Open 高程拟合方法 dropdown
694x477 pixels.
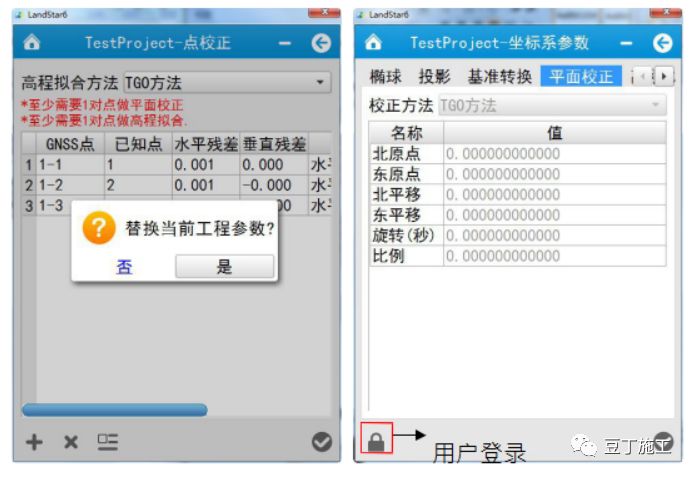(227, 82)
